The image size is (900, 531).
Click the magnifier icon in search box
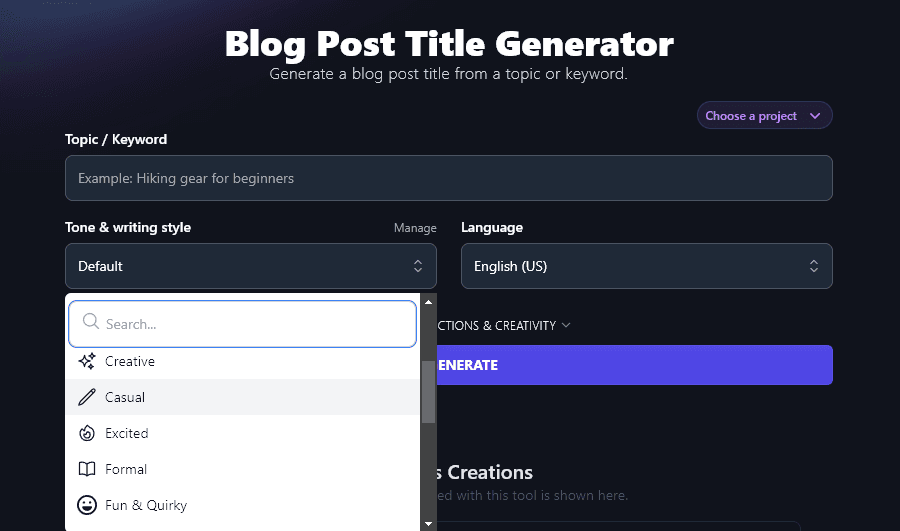pyautogui.click(x=90, y=322)
